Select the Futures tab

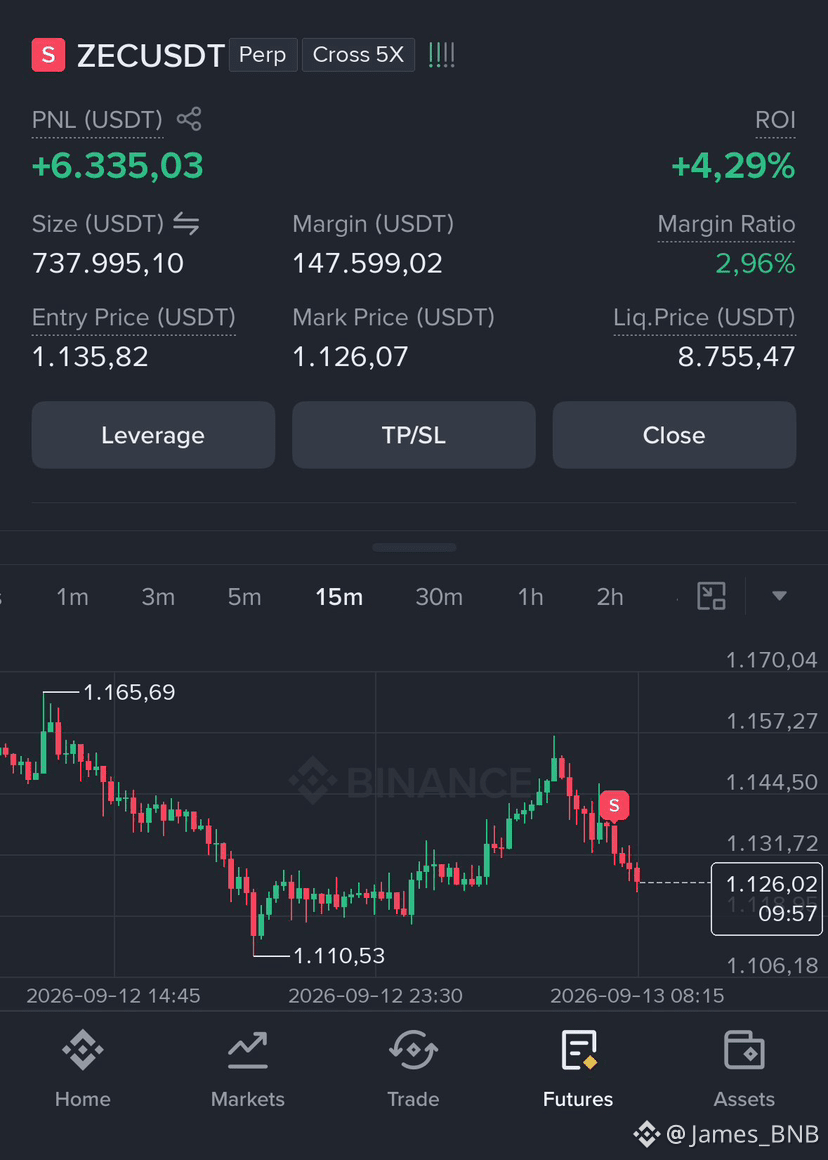pos(578,1070)
